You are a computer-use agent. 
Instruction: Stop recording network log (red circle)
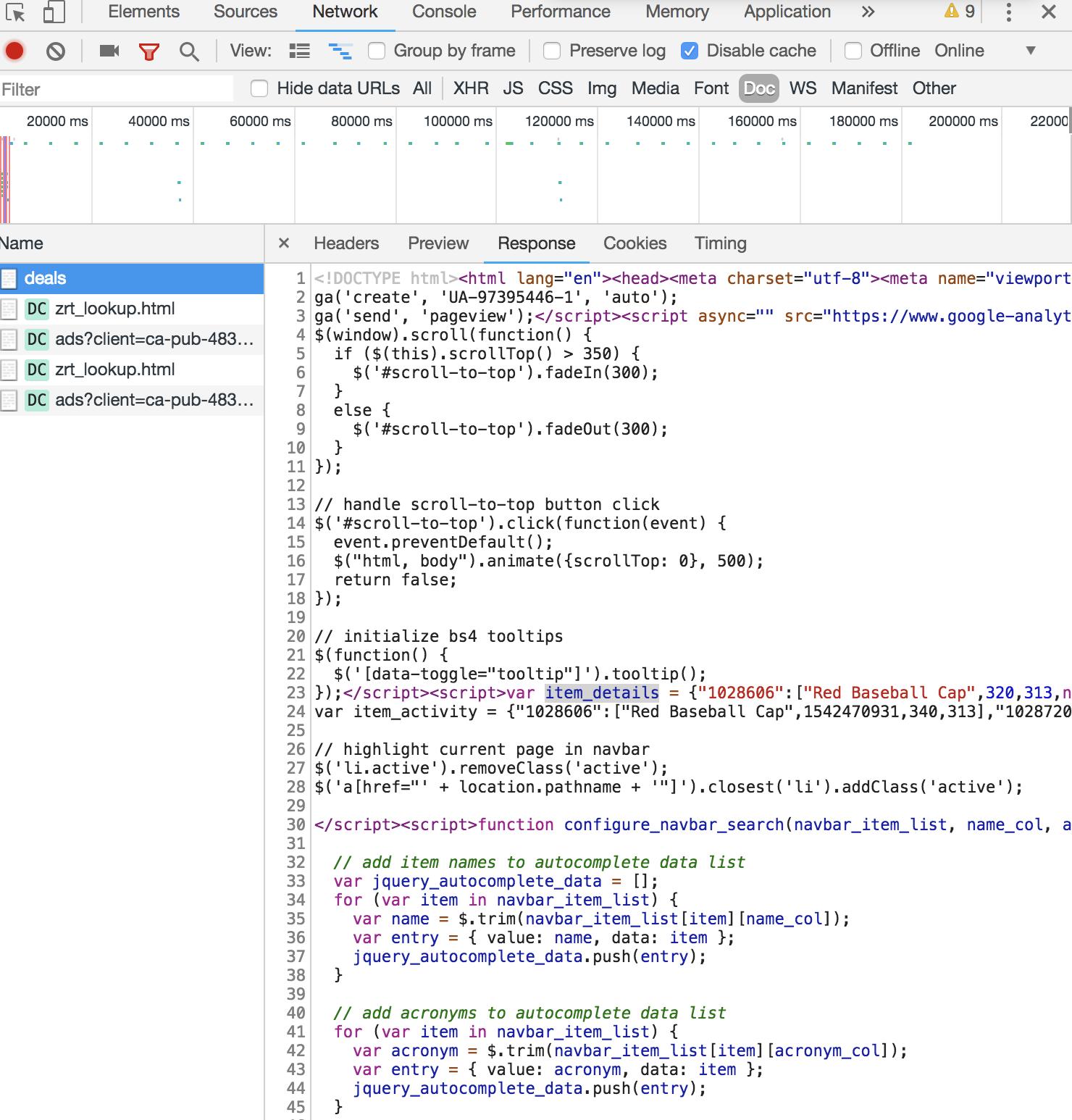[14, 51]
